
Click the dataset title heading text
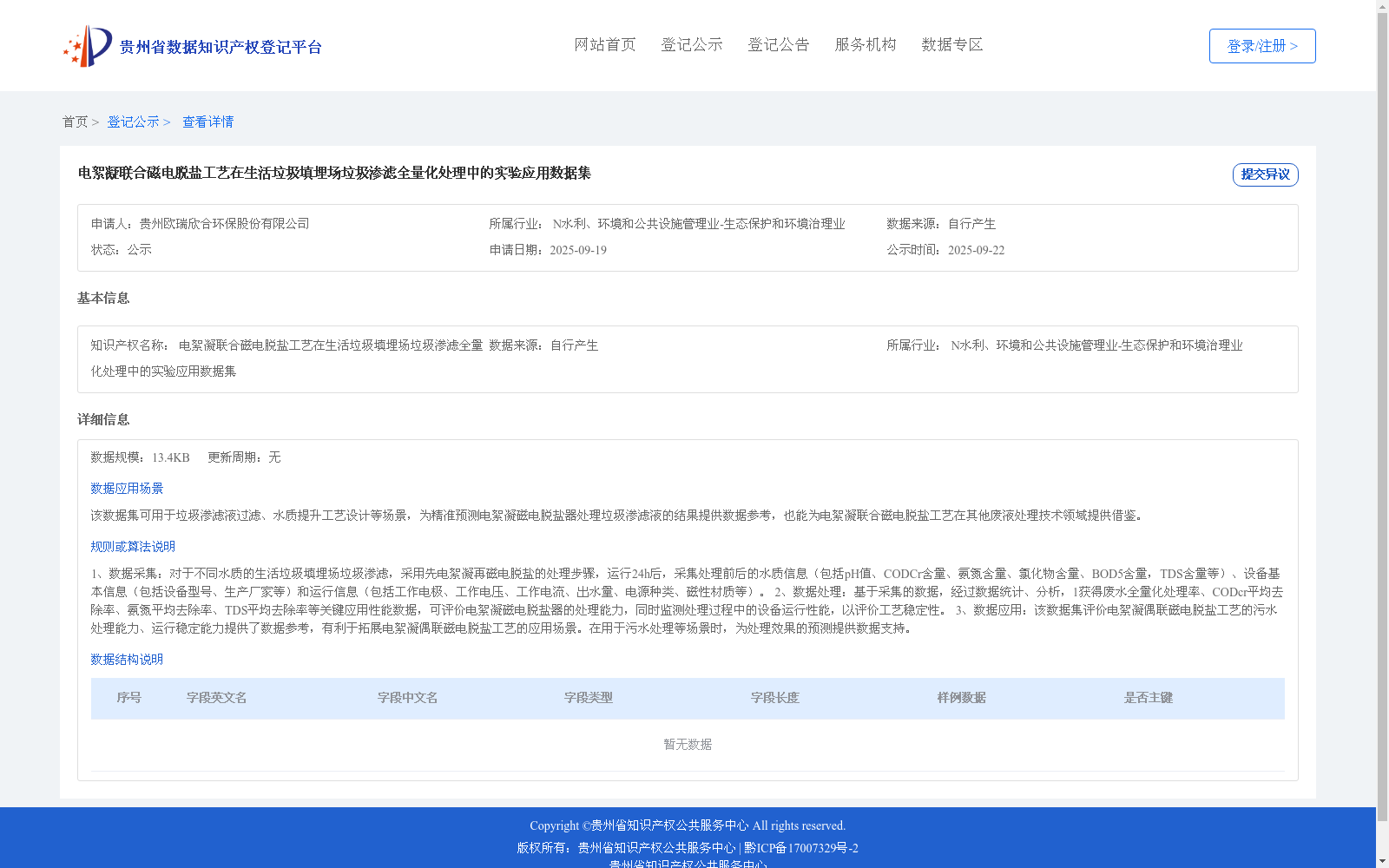pyautogui.click(x=334, y=173)
